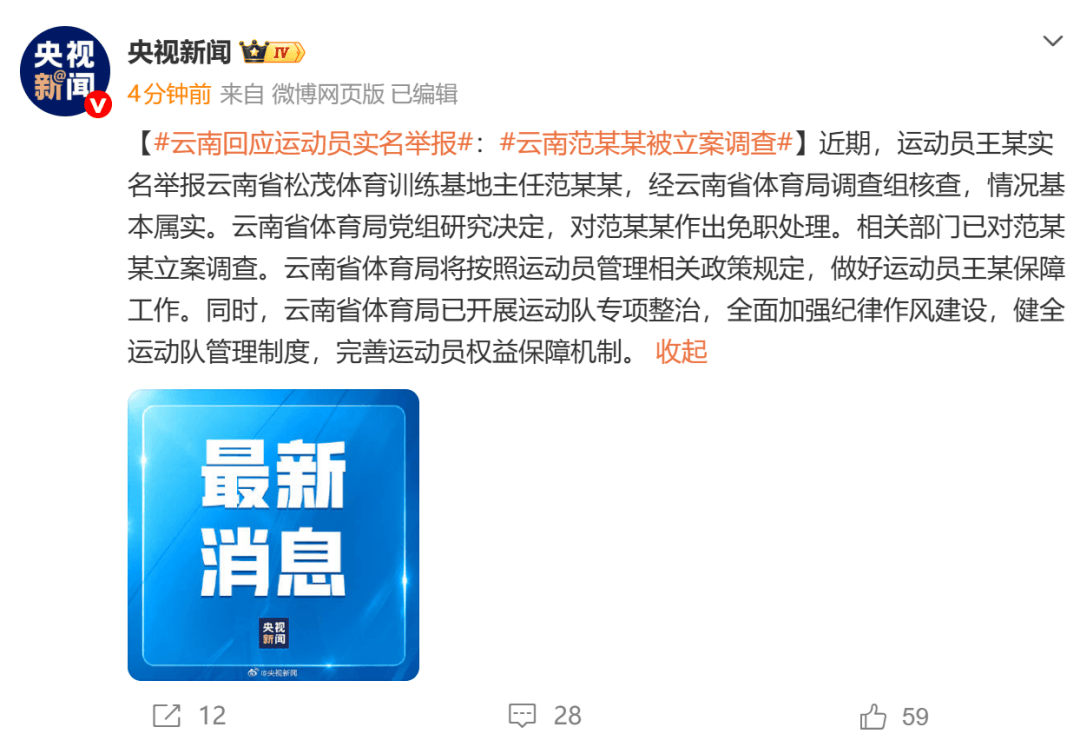Open the 最新消息 image thumbnail

click(x=273, y=535)
